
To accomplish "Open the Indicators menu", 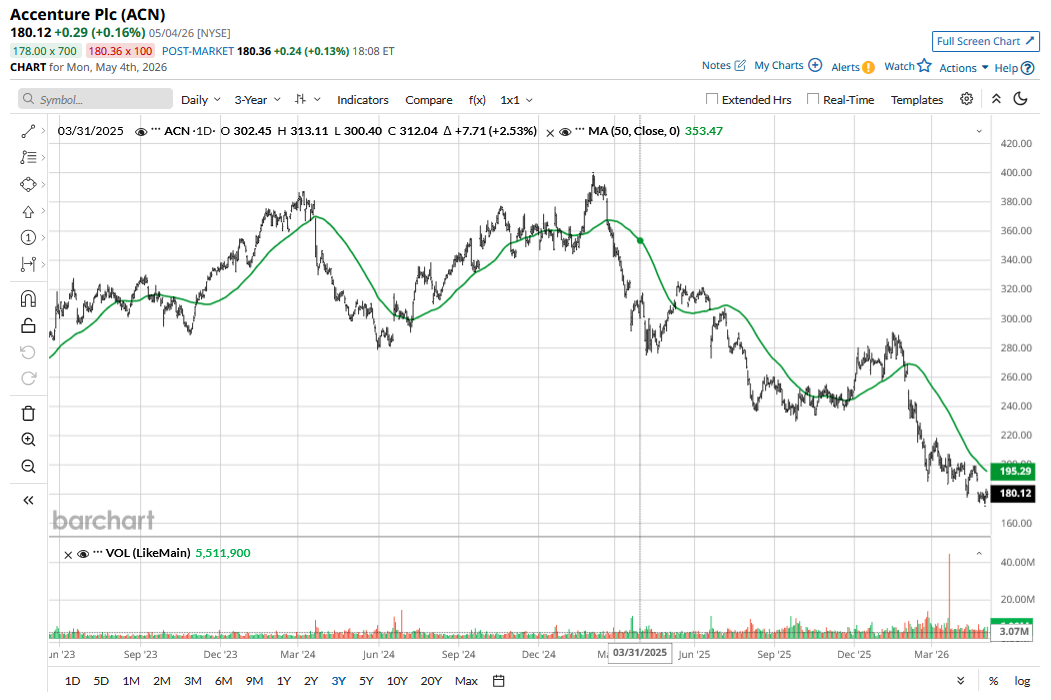I will [363, 100].
